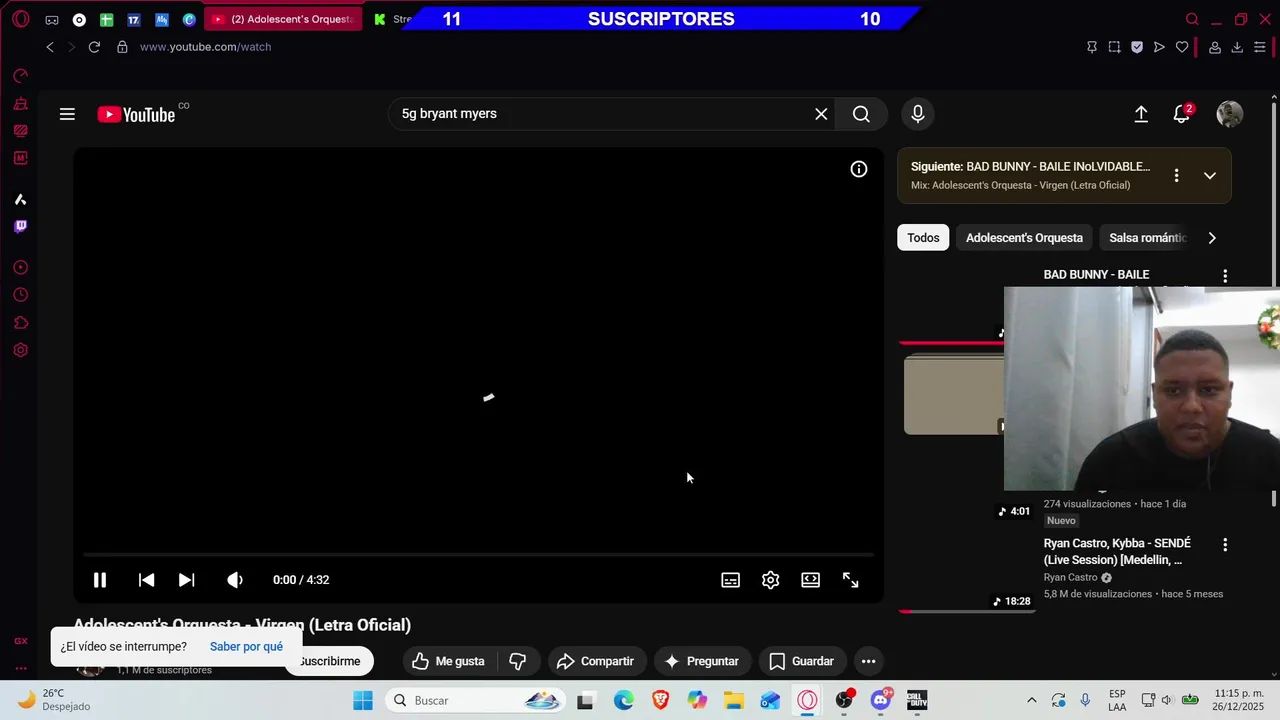Click the Me gusta like button
The height and width of the screenshot is (720, 1280).
coord(448,661)
